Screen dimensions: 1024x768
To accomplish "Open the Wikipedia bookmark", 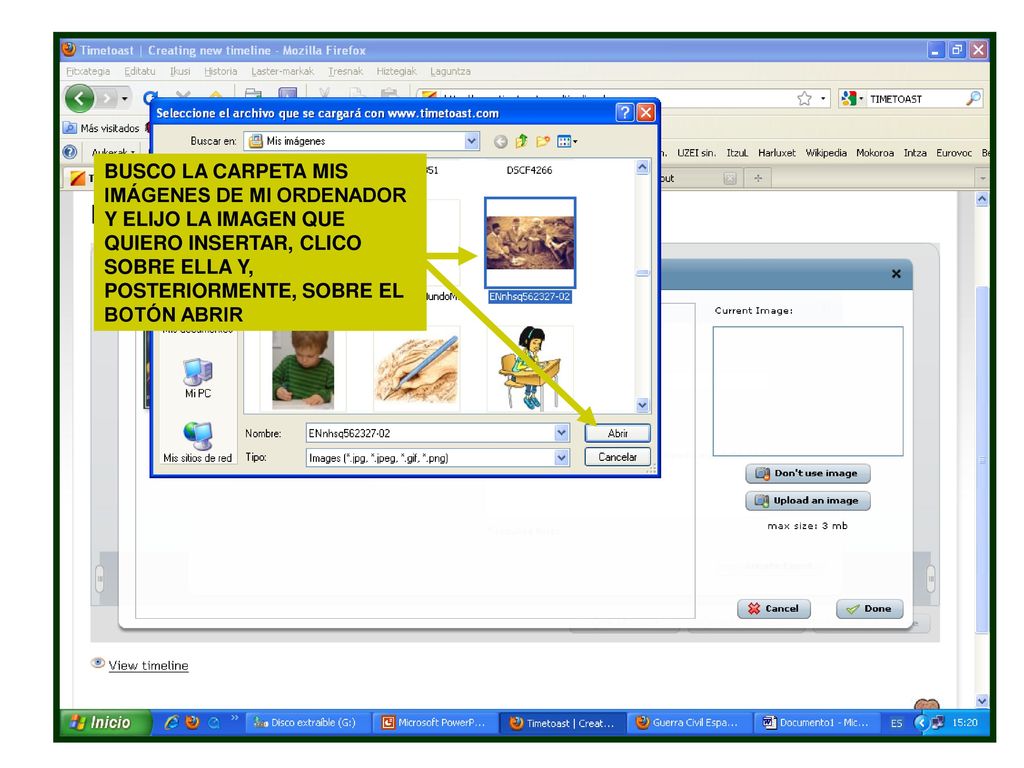I will (825, 153).
